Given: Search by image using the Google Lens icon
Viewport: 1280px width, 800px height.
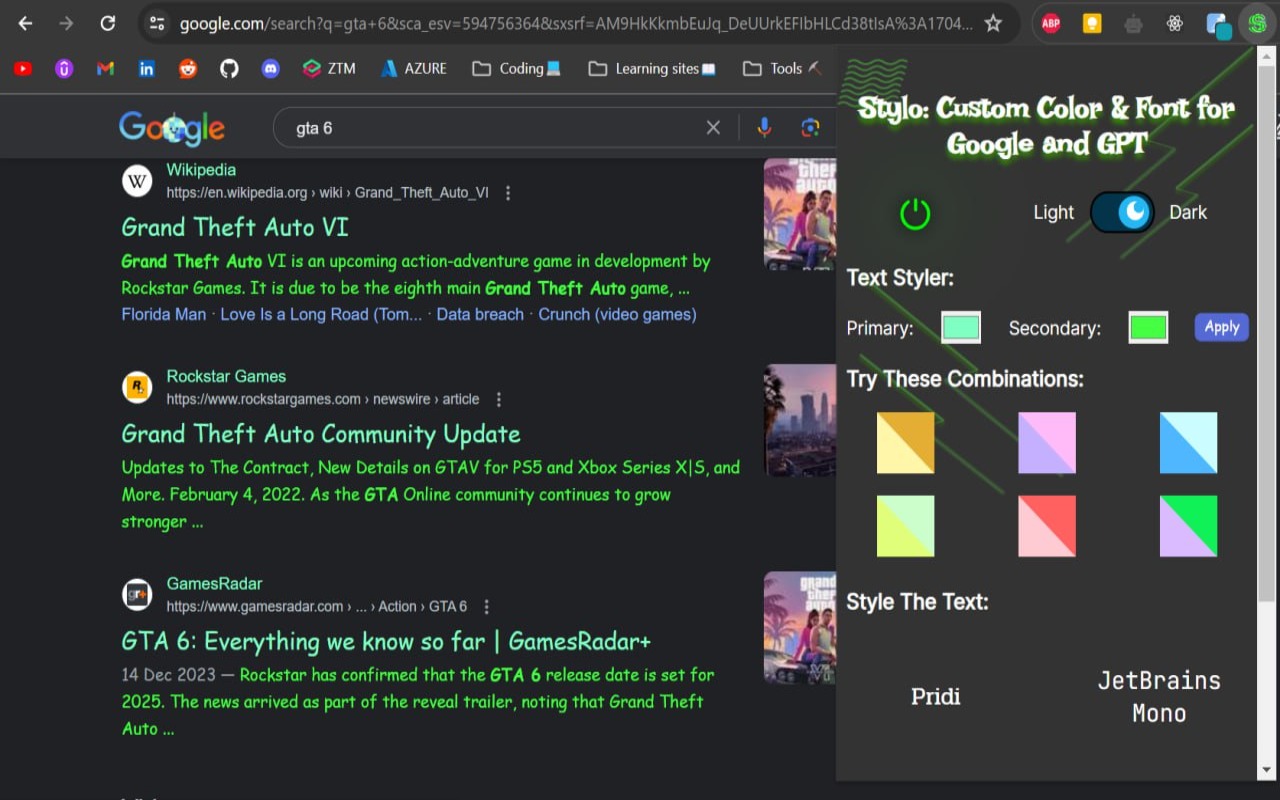Looking at the screenshot, I should pos(808,127).
